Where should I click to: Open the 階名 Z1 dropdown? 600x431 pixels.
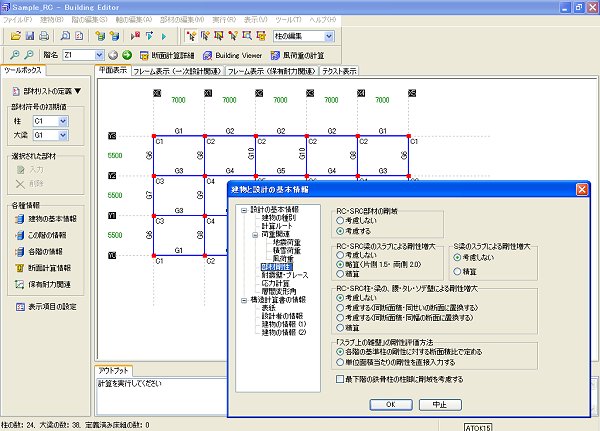[99, 55]
